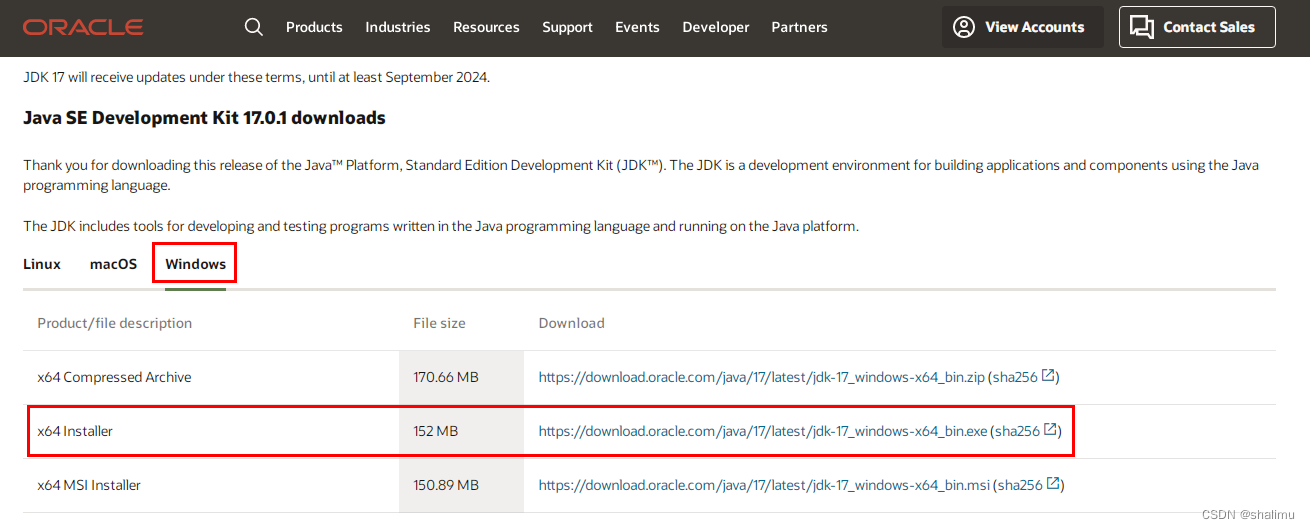Viewport: 1310px width, 529px height.
Task: Click the File size column header
Action: [439, 323]
